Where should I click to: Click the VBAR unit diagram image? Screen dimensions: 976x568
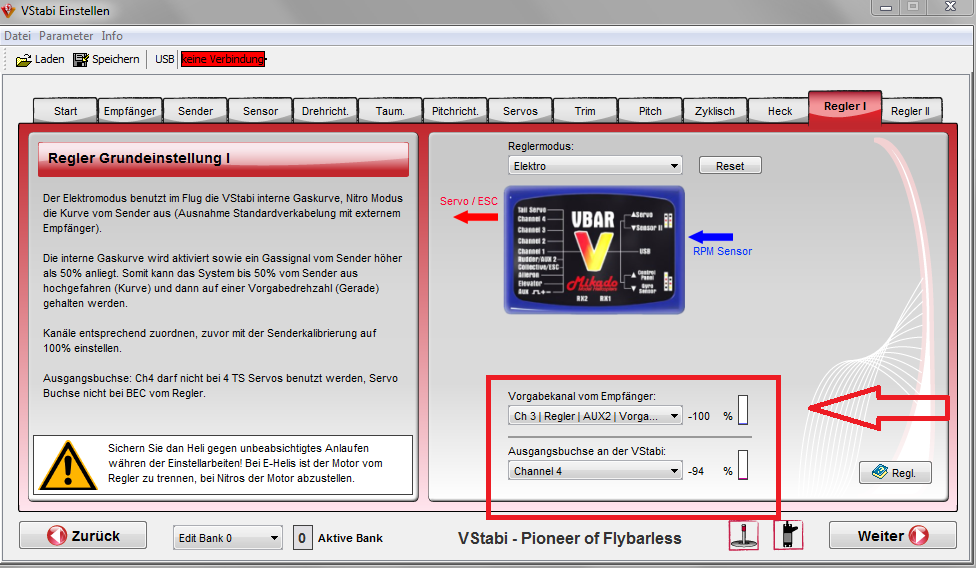point(594,250)
